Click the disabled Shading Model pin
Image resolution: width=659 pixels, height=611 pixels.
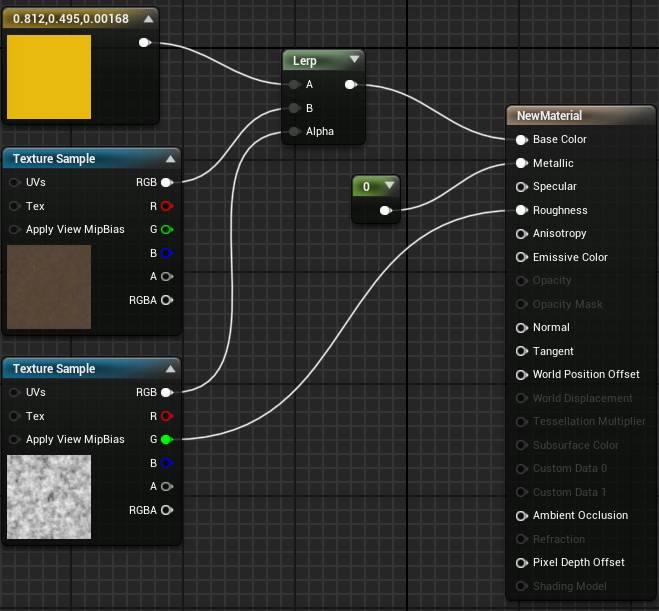click(x=522, y=586)
